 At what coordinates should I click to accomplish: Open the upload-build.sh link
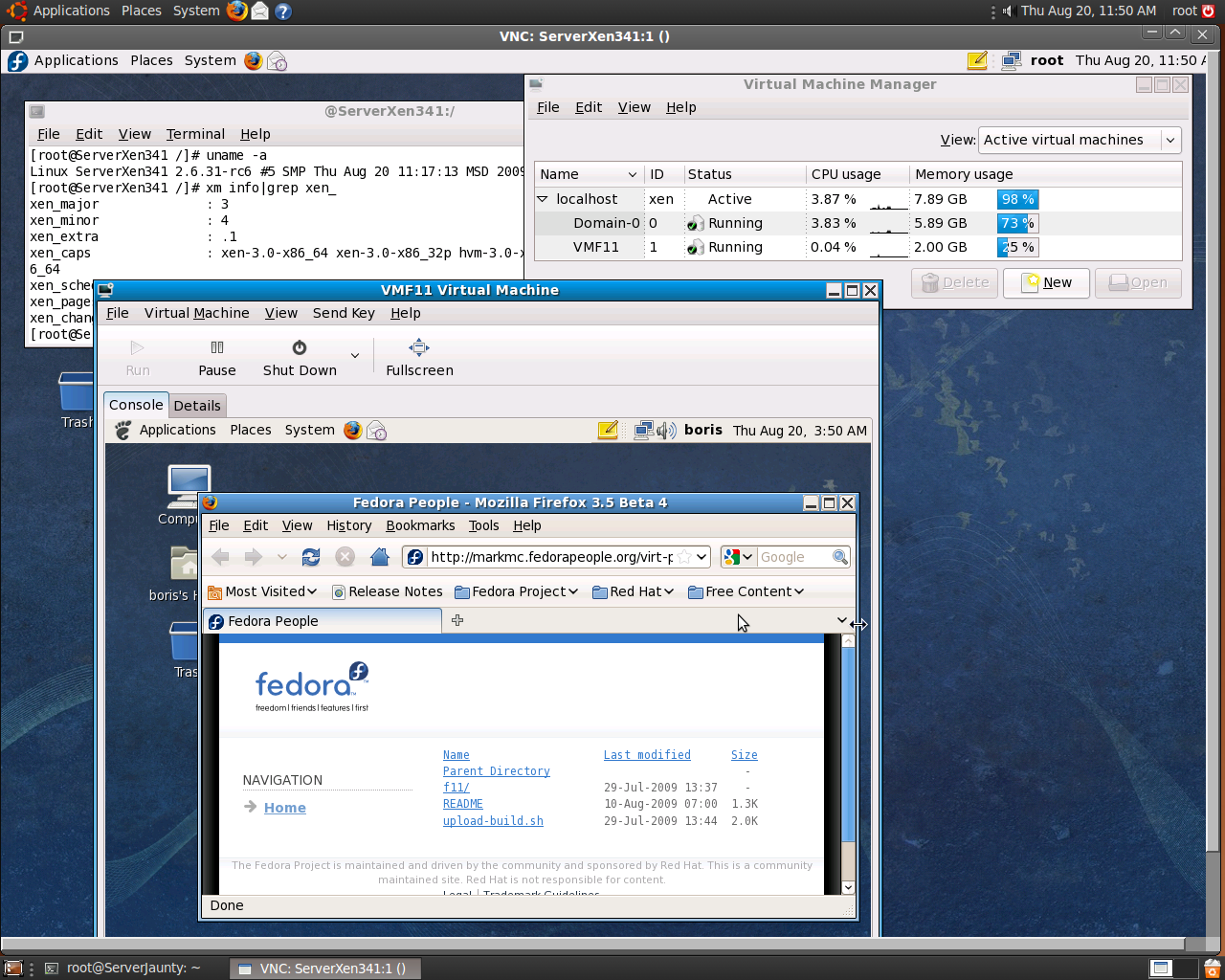coord(493,821)
